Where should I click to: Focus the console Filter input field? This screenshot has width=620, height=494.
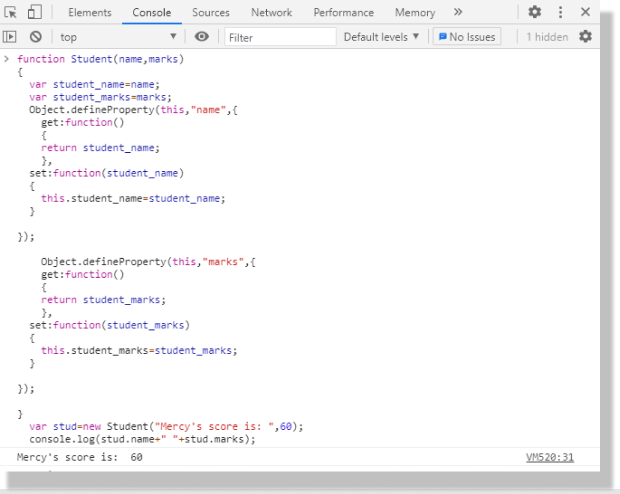click(280, 37)
